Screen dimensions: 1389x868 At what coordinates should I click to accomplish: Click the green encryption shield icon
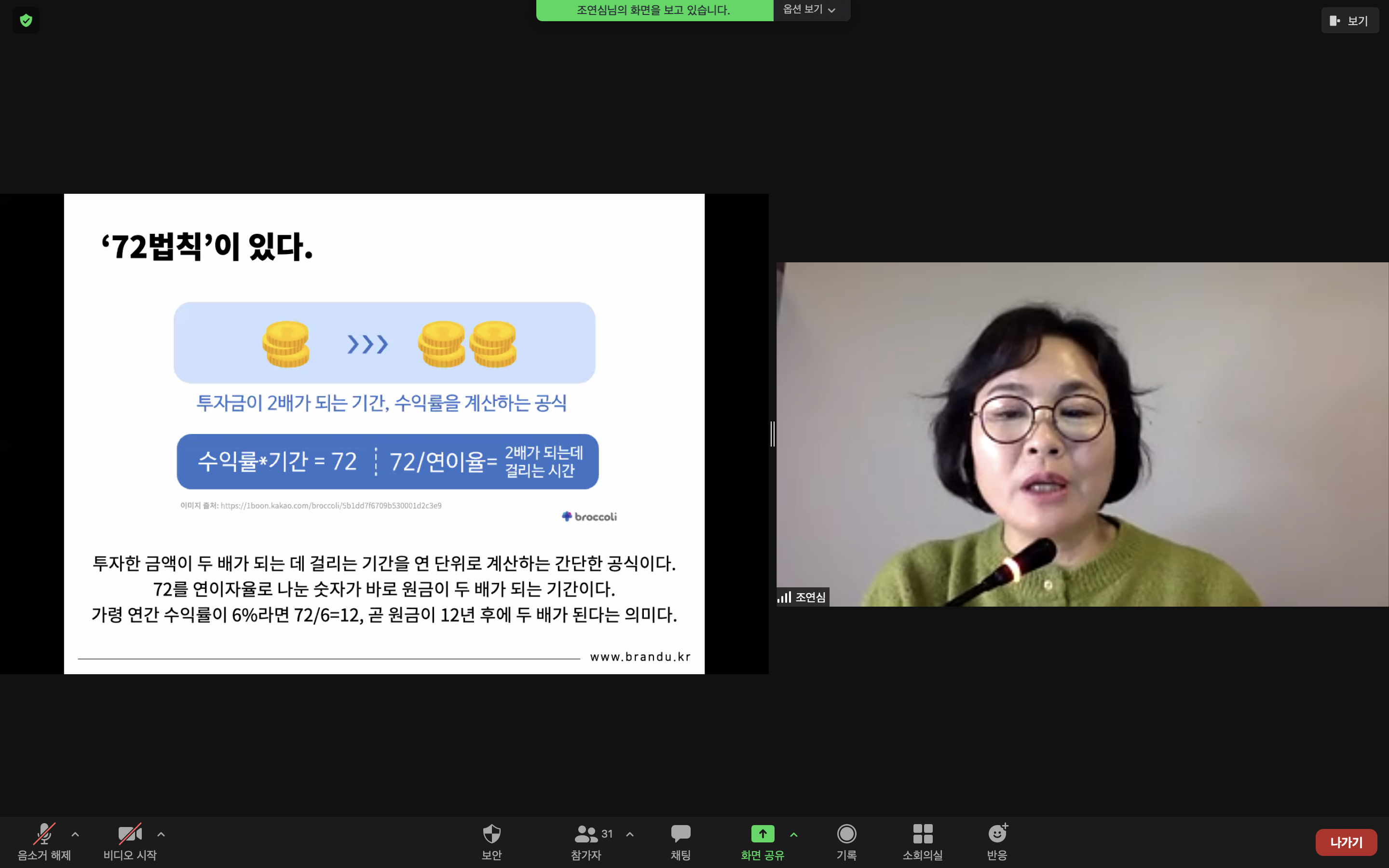coord(26,21)
